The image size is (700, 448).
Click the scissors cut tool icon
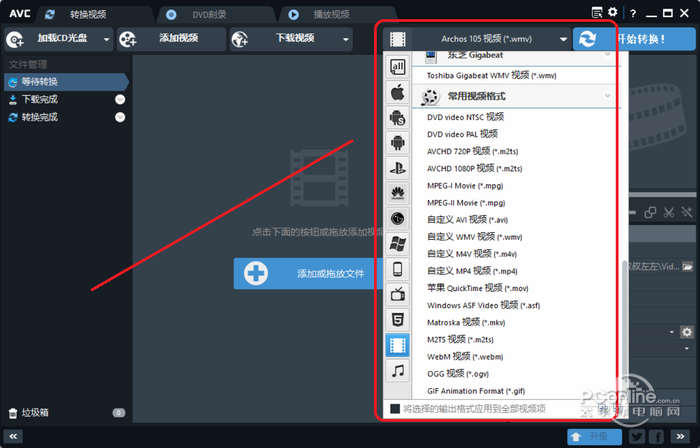(x=668, y=212)
